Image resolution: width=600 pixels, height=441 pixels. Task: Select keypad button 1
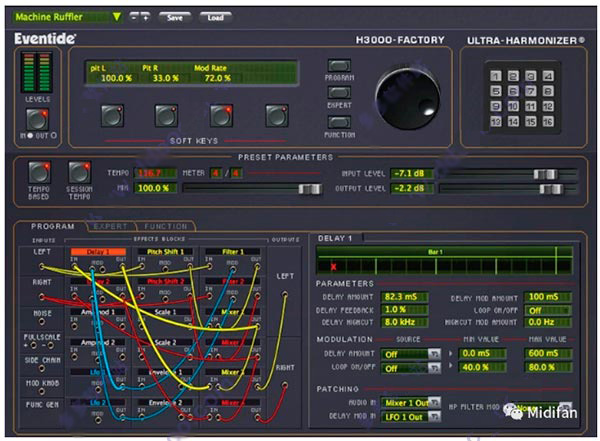coord(496,76)
